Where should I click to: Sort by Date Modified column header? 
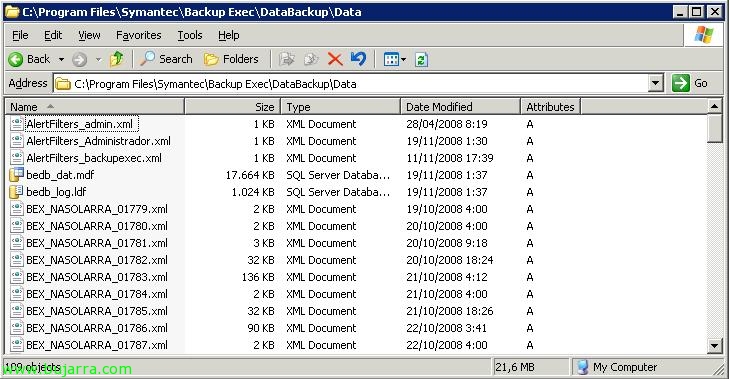coord(460,107)
